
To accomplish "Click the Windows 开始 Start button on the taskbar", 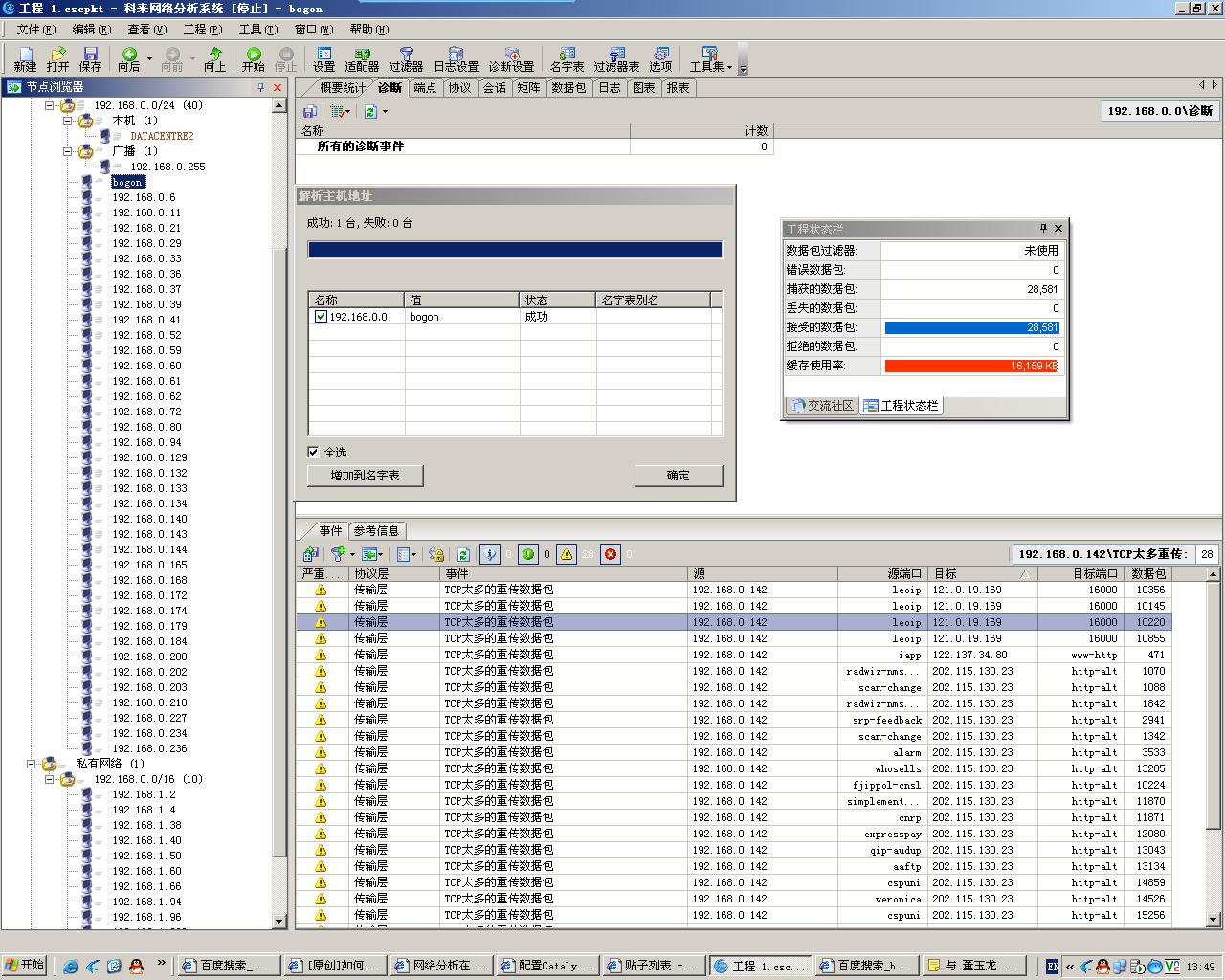I will pos(25,965).
